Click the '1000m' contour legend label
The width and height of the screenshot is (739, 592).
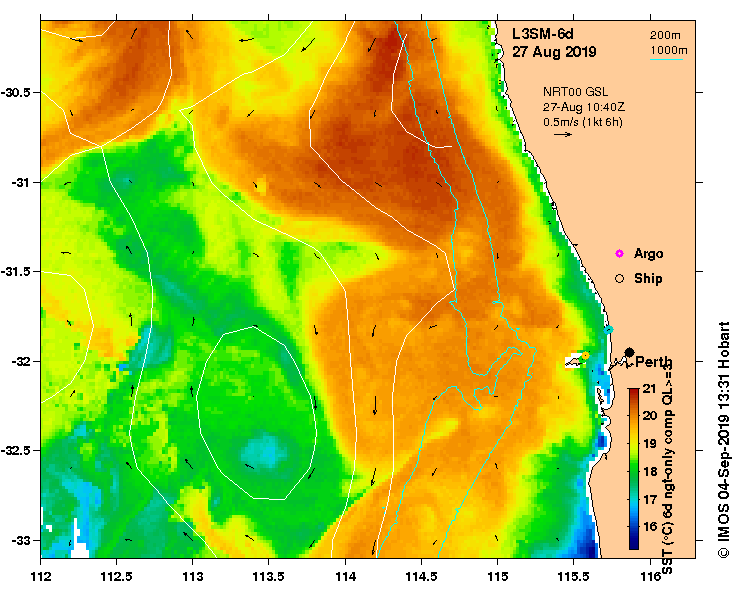[669, 50]
